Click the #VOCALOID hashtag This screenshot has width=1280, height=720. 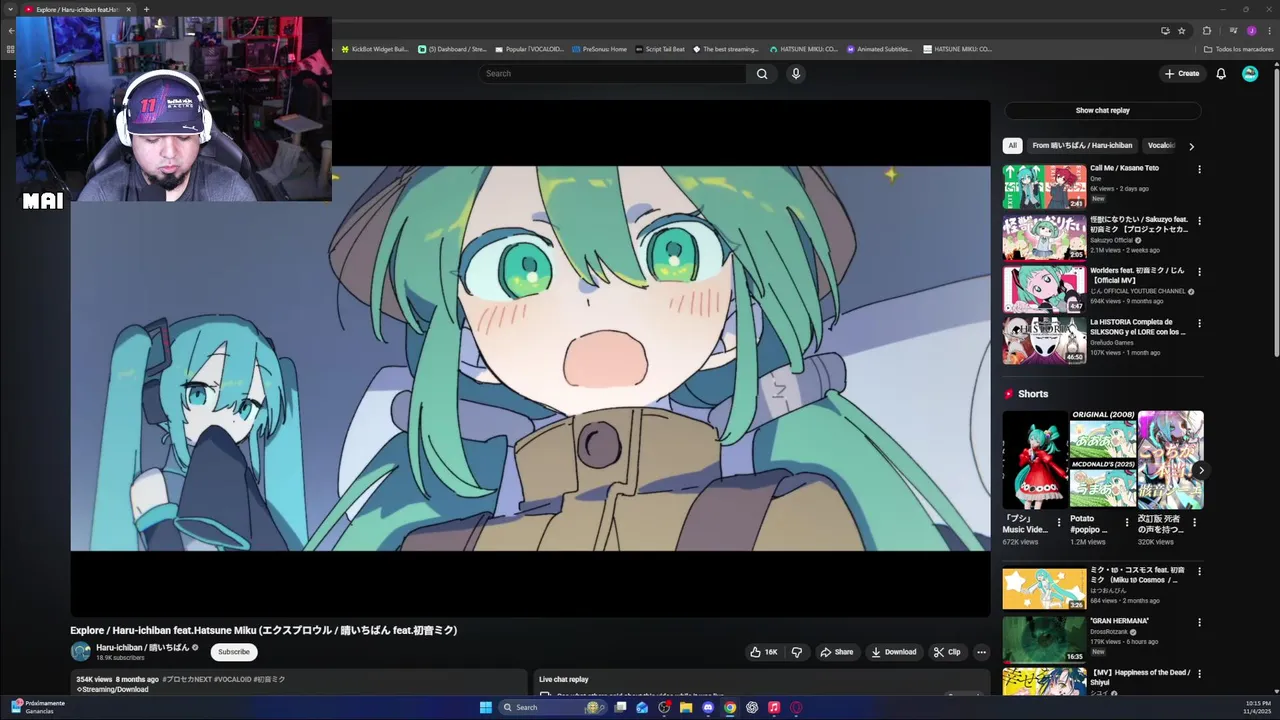(x=232, y=680)
